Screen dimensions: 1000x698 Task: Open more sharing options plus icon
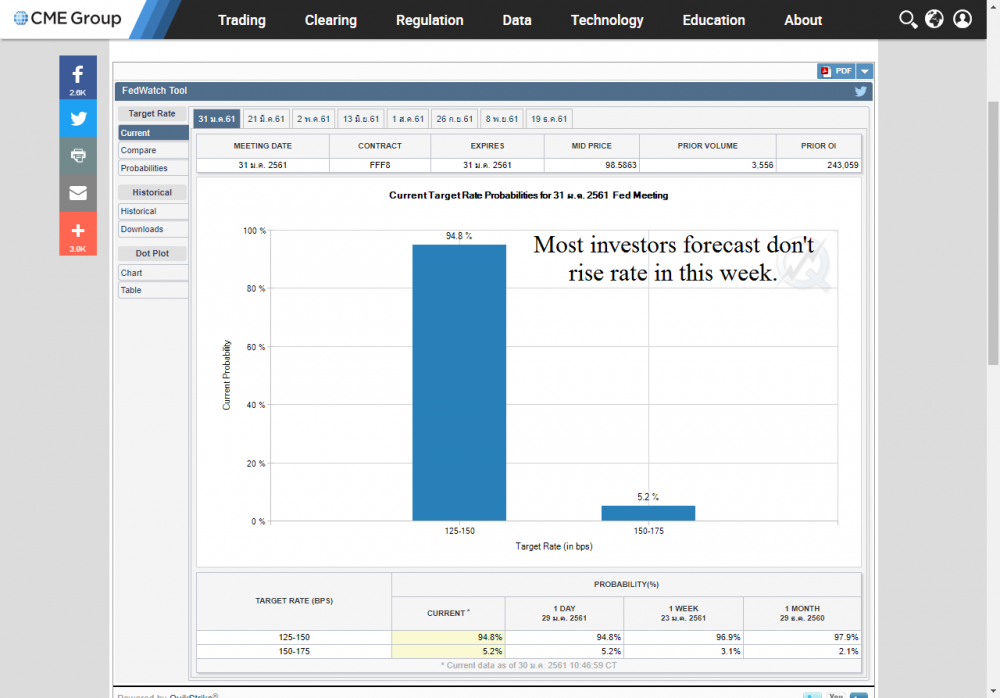tap(78, 232)
